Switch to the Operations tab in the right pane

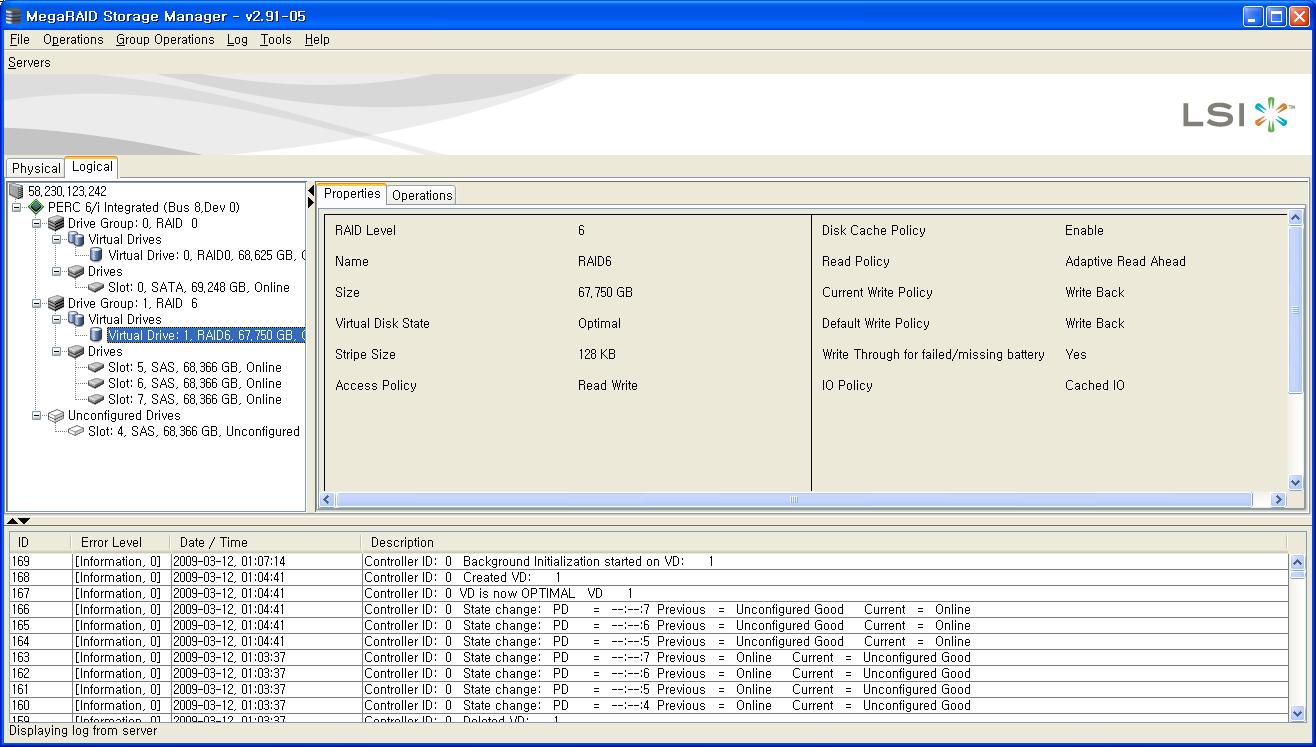coord(421,195)
